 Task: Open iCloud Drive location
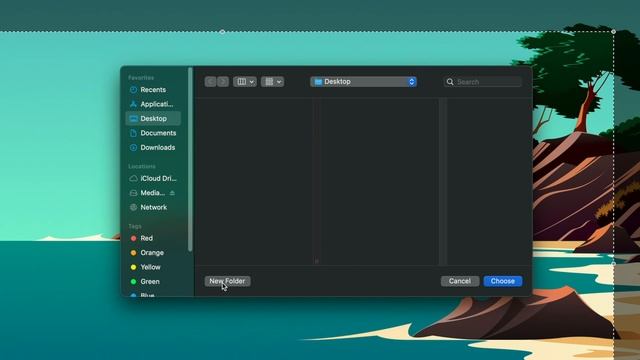[153, 178]
